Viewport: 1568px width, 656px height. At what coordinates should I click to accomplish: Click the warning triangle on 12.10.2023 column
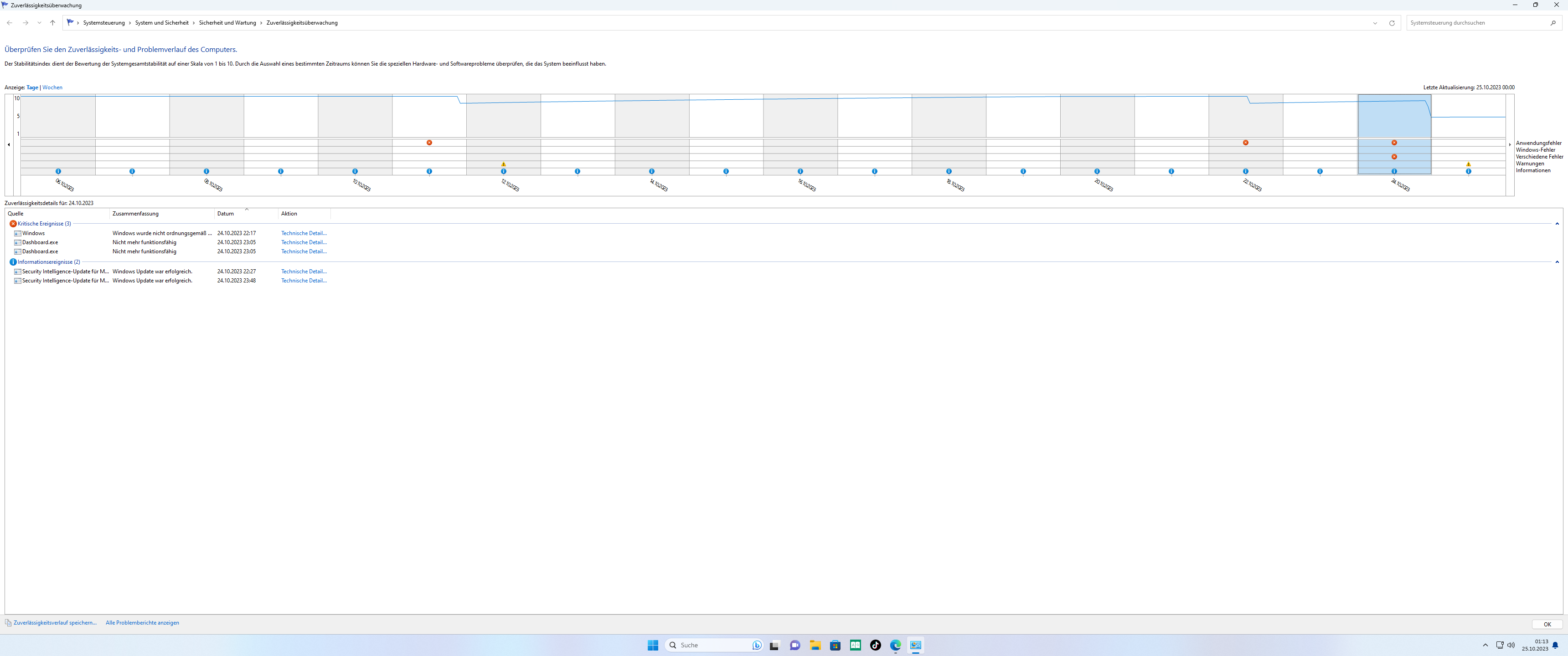point(503,164)
